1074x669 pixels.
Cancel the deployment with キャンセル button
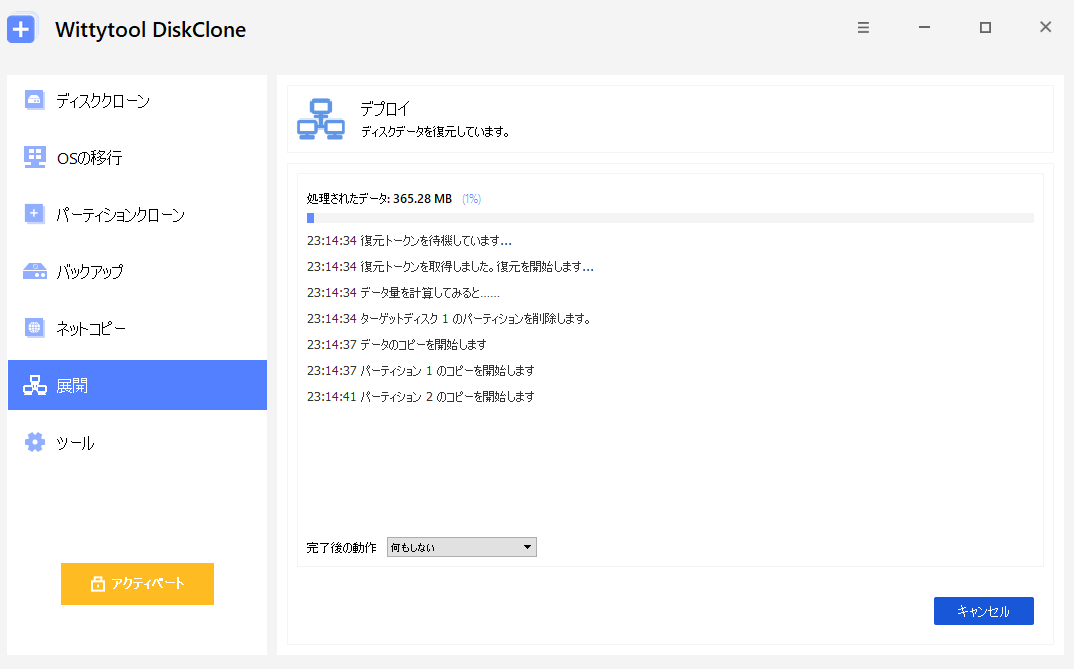point(984,611)
